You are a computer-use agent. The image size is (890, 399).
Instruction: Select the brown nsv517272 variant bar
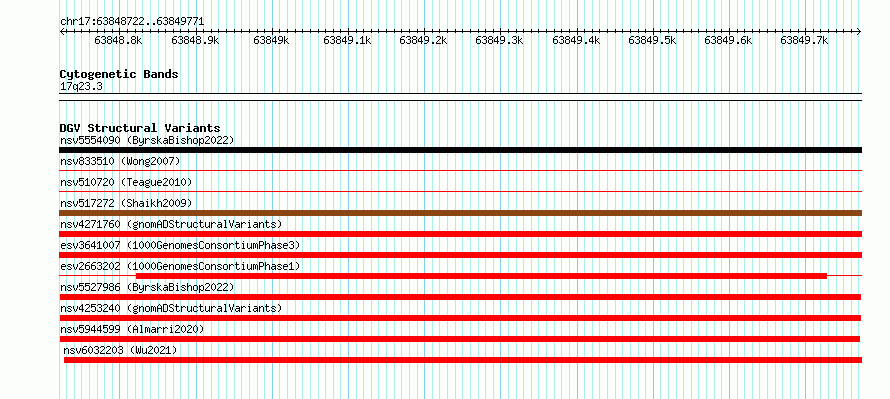tap(460, 213)
